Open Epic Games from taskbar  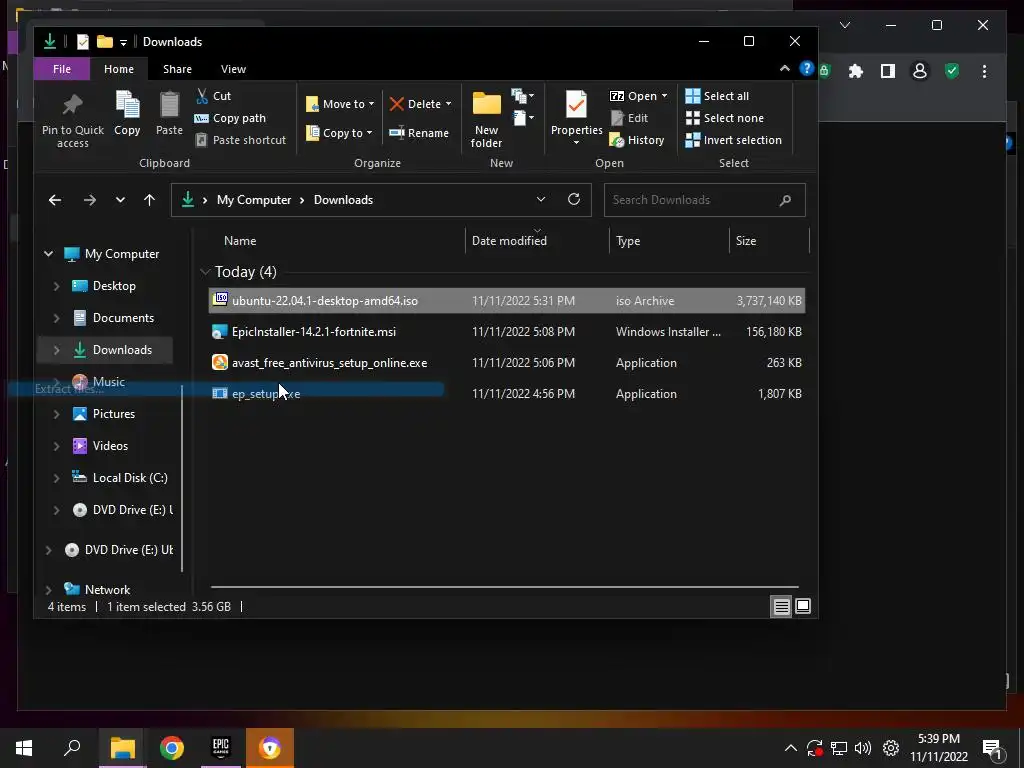221,748
